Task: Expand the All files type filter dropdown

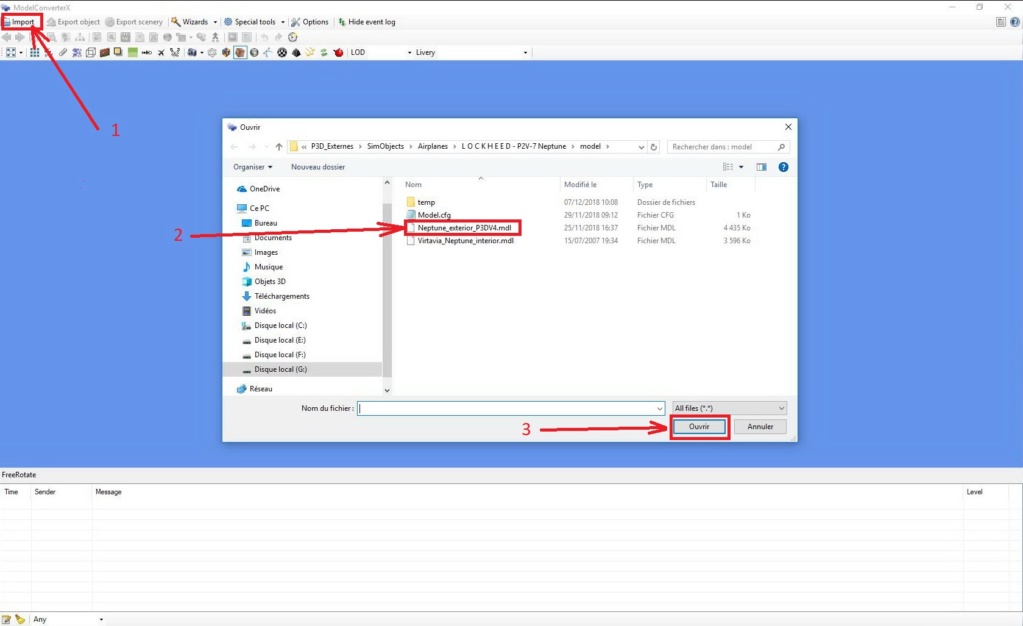Action: point(729,408)
